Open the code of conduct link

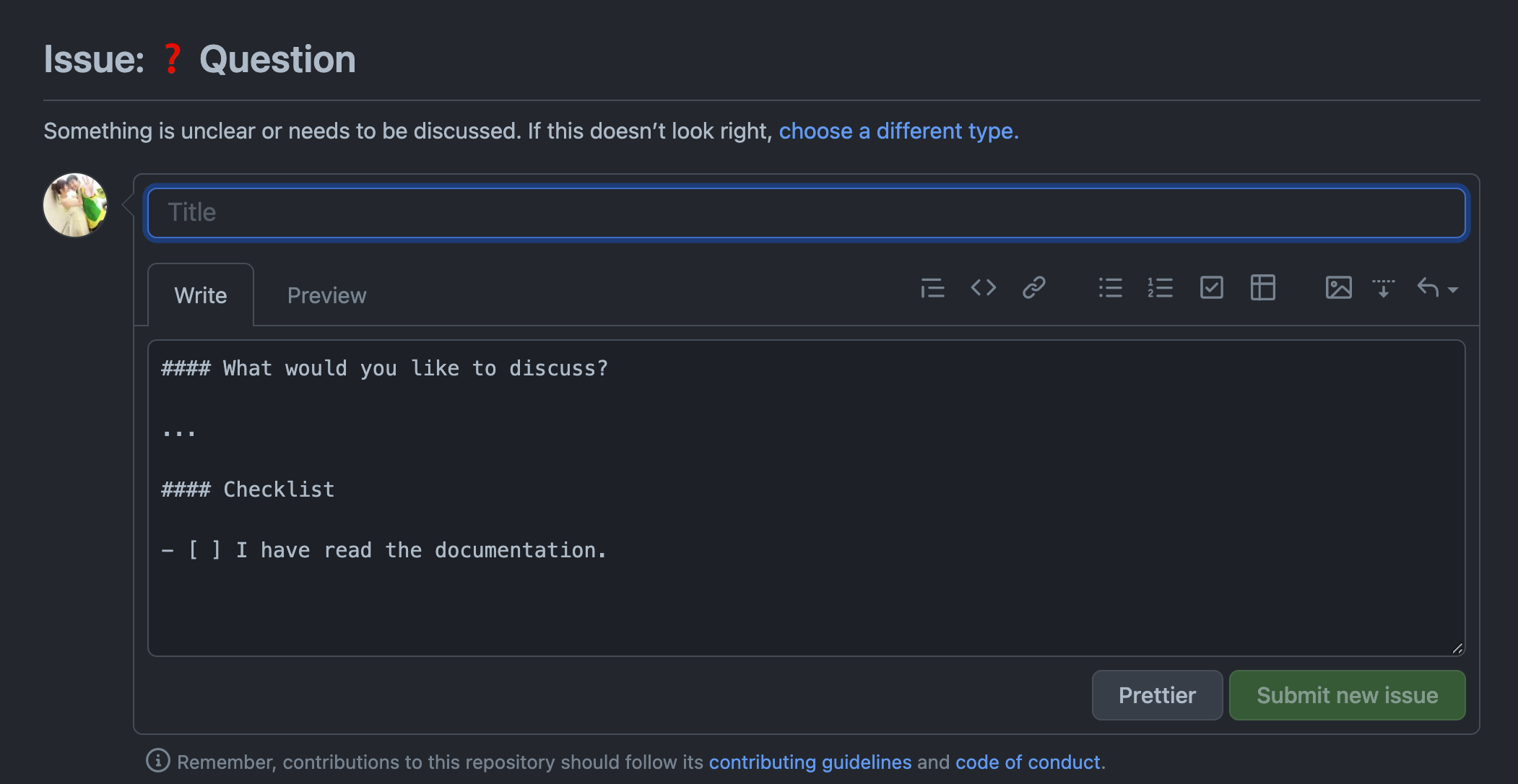tap(1028, 762)
